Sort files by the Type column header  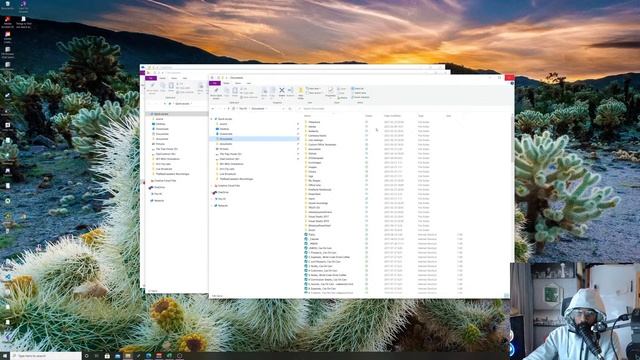tap(421, 116)
